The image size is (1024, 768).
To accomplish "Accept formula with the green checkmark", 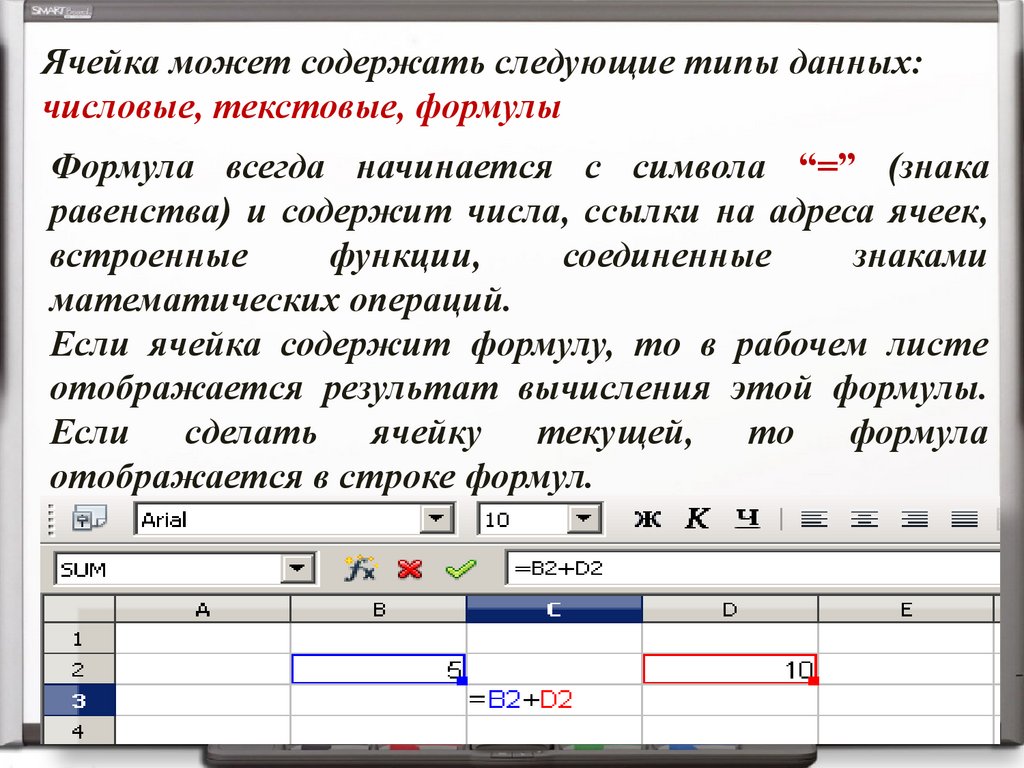I will [x=460, y=569].
